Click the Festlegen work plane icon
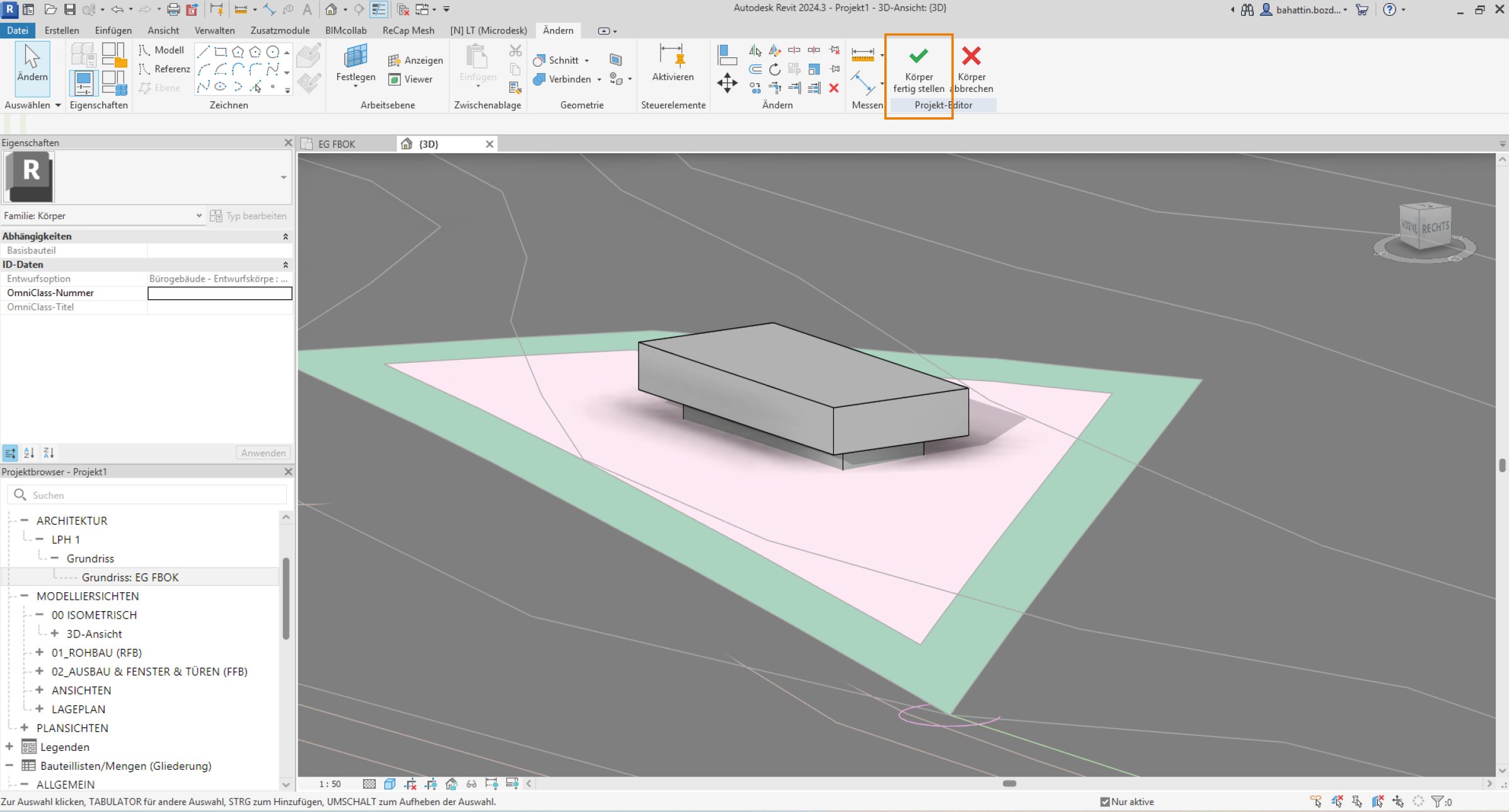The image size is (1509, 812). [356, 57]
